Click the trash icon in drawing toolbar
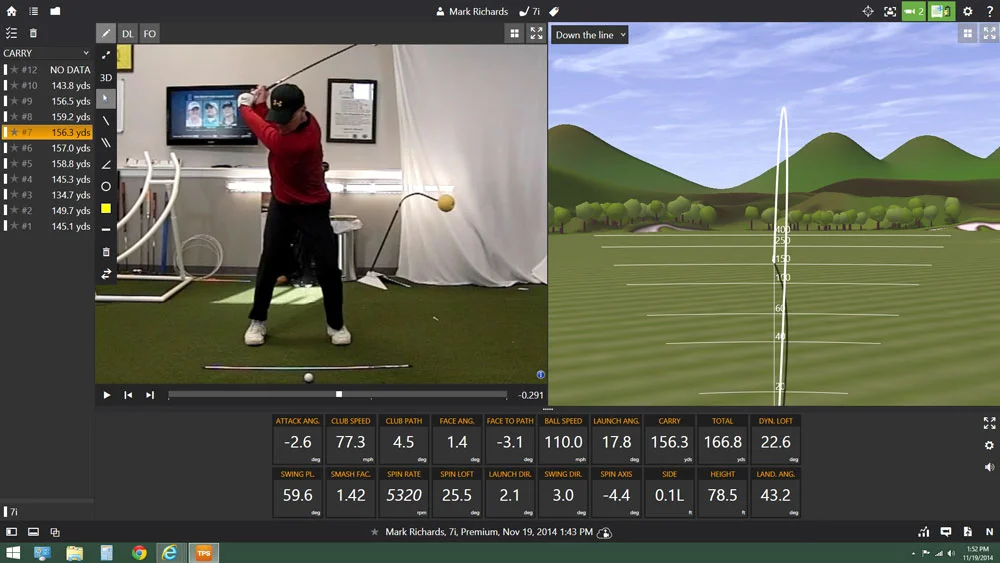This screenshot has height=563, width=1000. click(x=106, y=252)
